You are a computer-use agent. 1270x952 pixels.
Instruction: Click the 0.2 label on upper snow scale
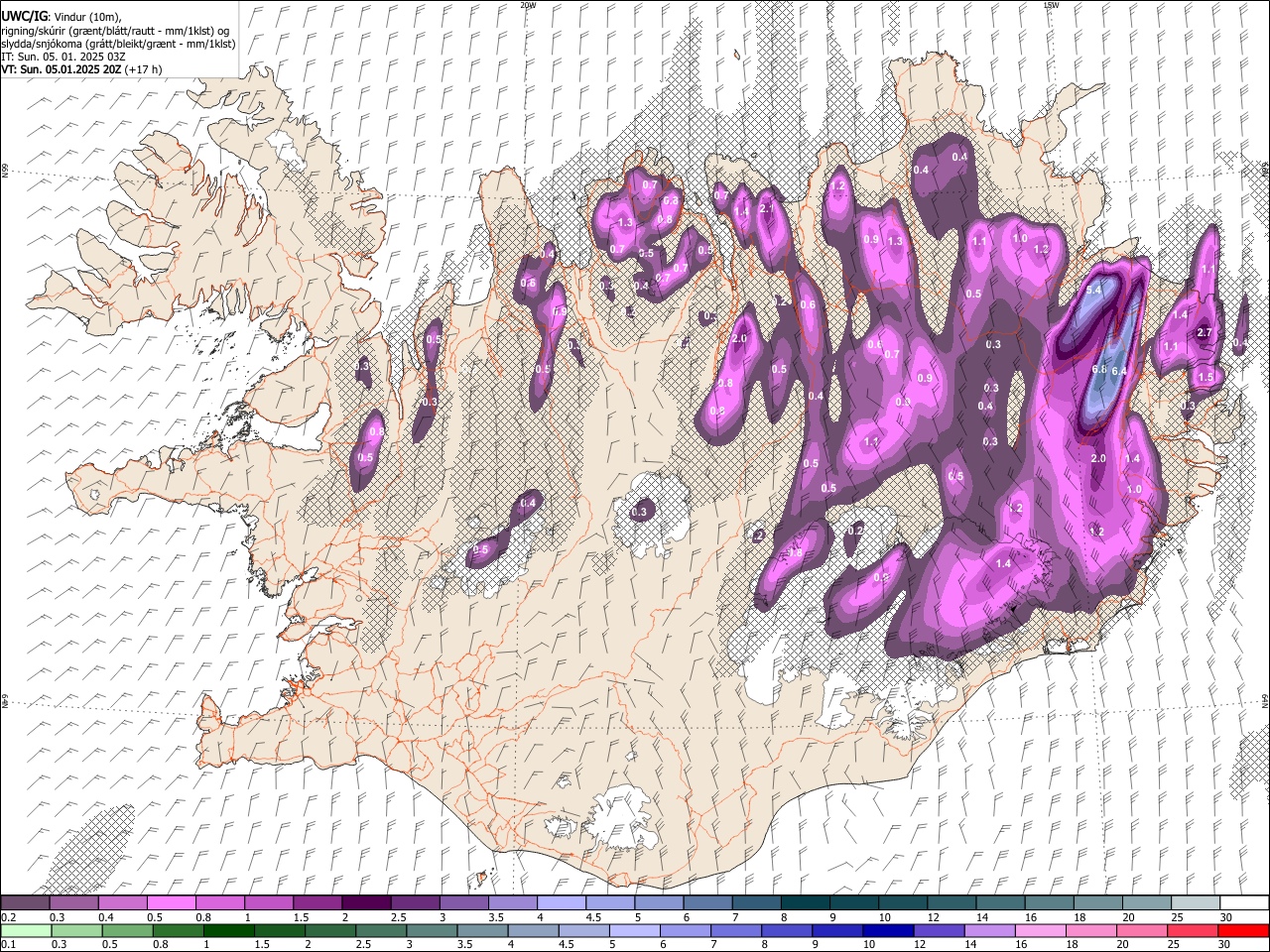8,917
